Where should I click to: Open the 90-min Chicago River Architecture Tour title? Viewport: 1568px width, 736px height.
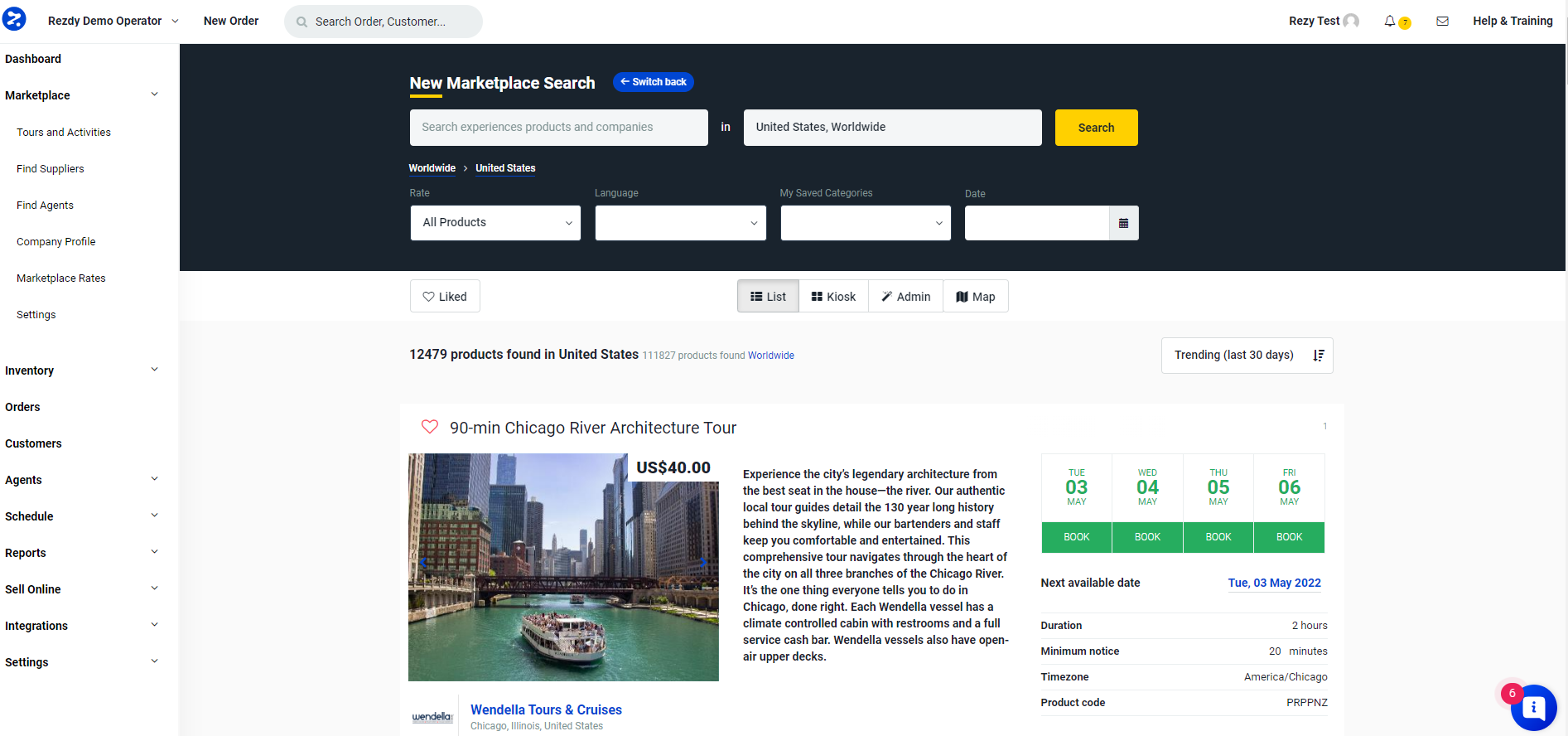tap(593, 428)
